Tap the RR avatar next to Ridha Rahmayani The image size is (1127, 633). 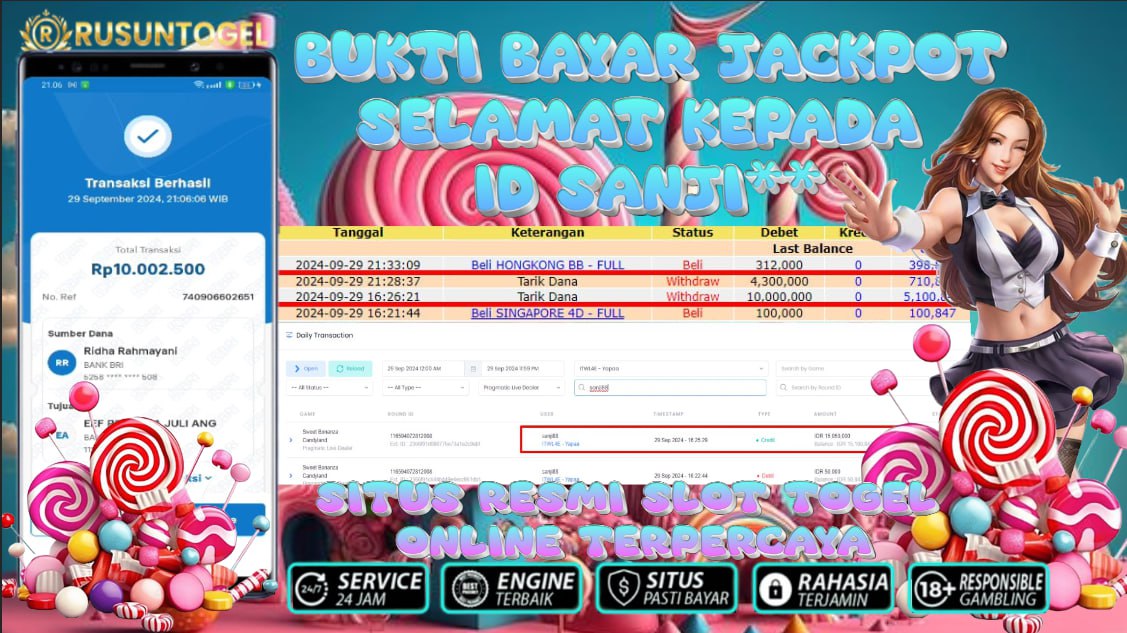[62, 363]
